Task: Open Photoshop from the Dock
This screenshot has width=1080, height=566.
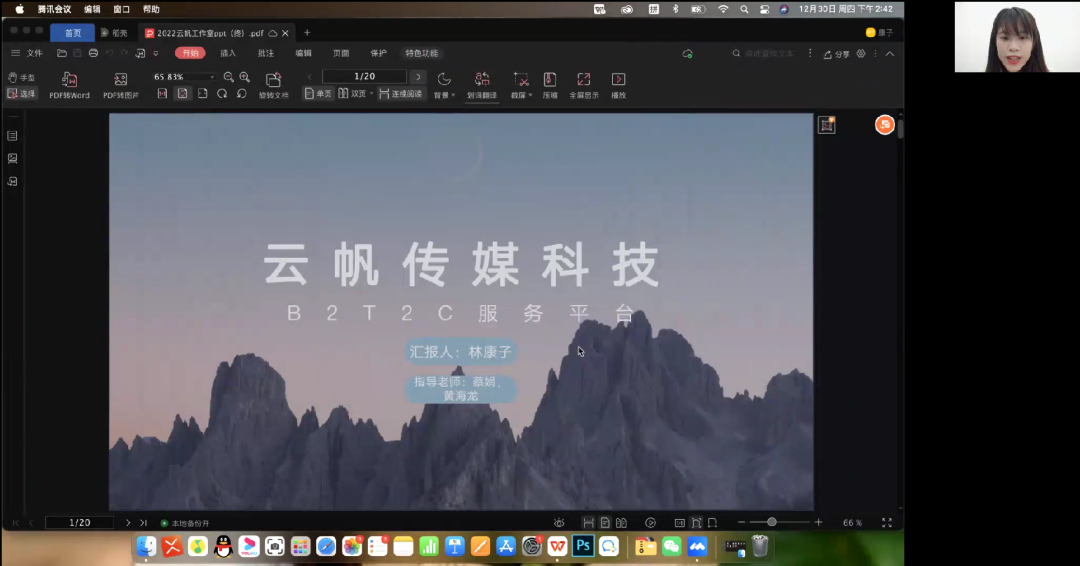Action: pyautogui.click(x=582, y=546)
